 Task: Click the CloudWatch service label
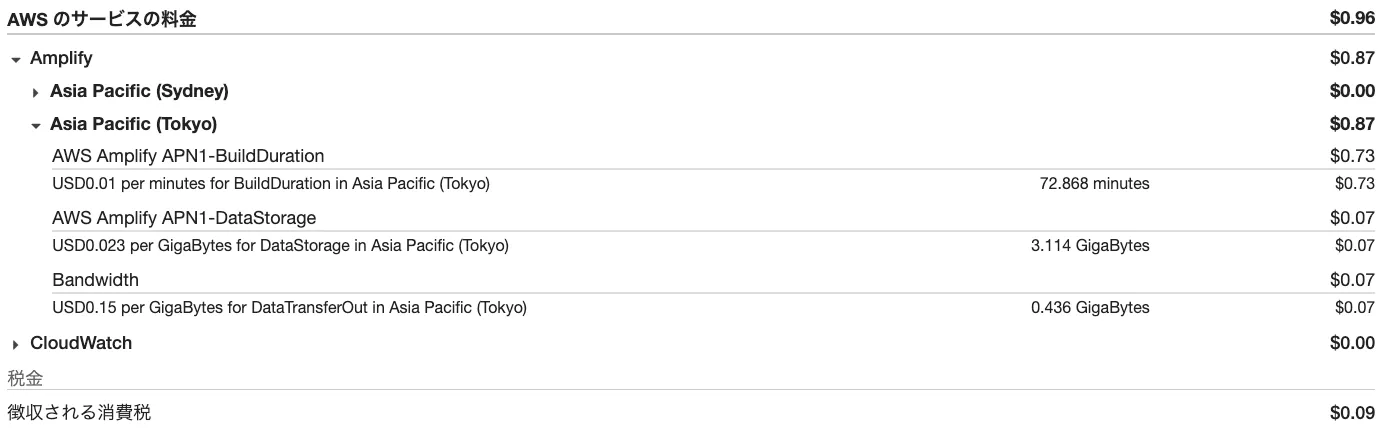81,343
